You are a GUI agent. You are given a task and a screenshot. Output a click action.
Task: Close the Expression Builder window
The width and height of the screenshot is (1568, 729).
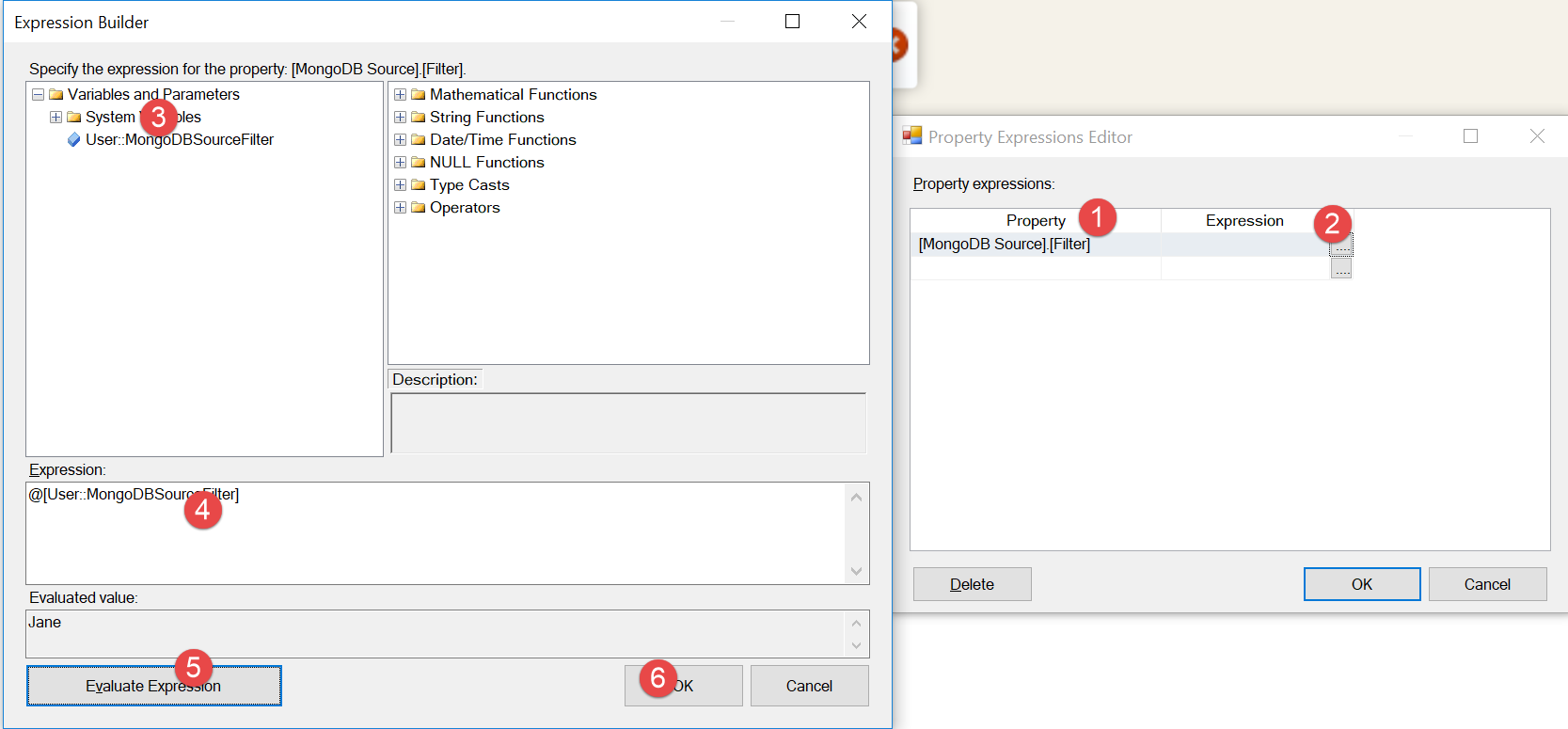coord(859,22)
